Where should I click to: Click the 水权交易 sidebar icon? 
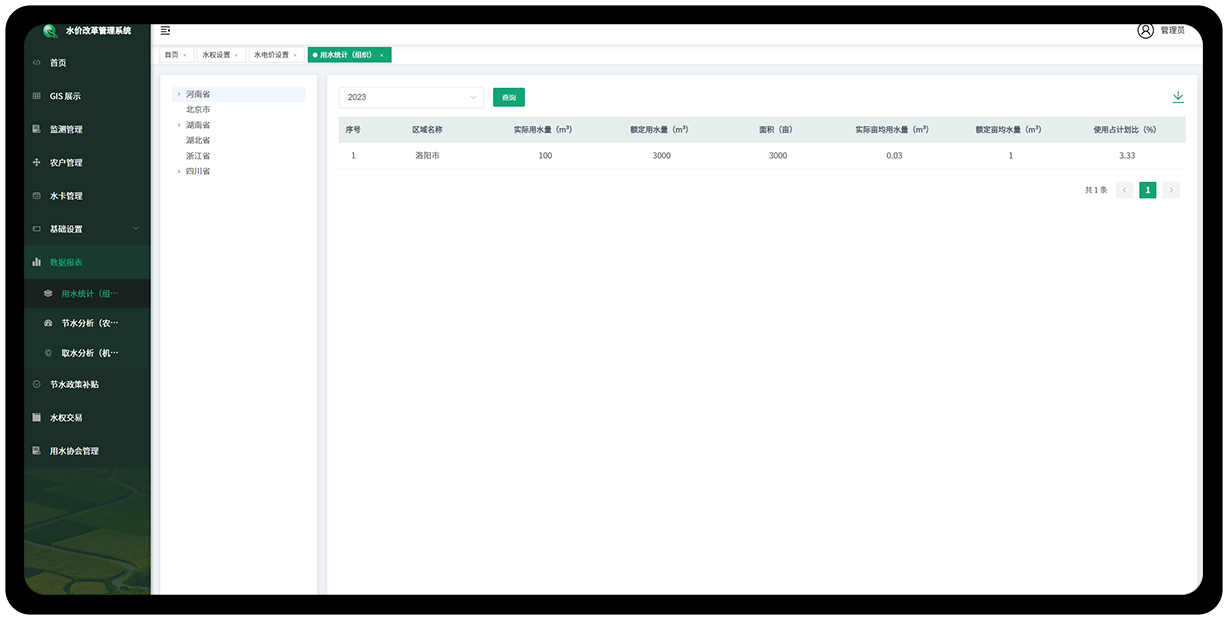pos(37,417)
